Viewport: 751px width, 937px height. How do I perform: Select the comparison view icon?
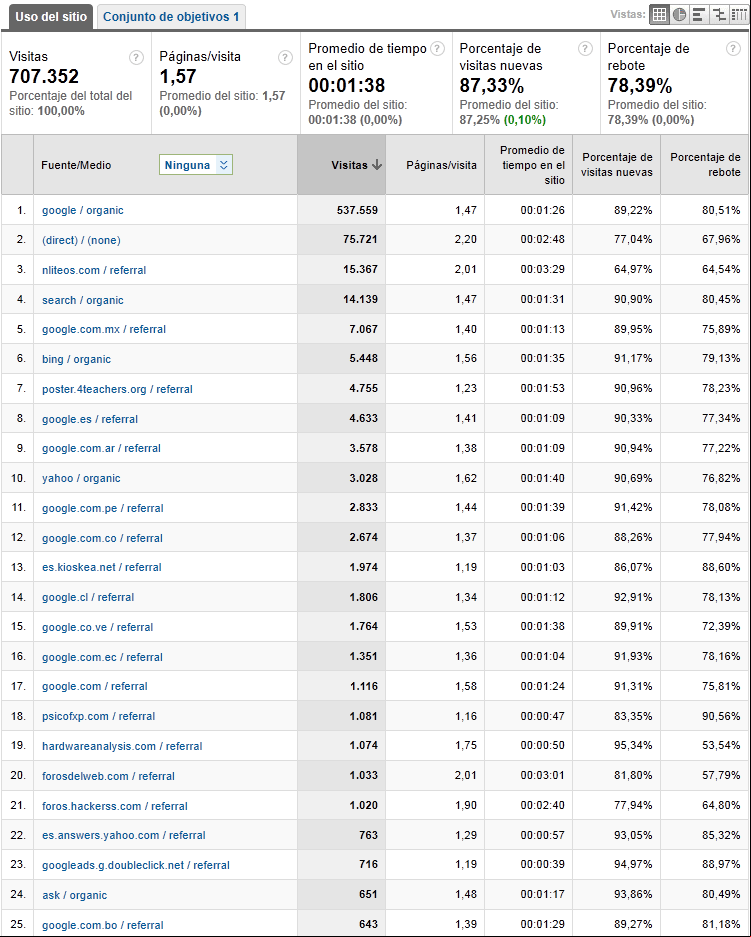tap(719, 15)
